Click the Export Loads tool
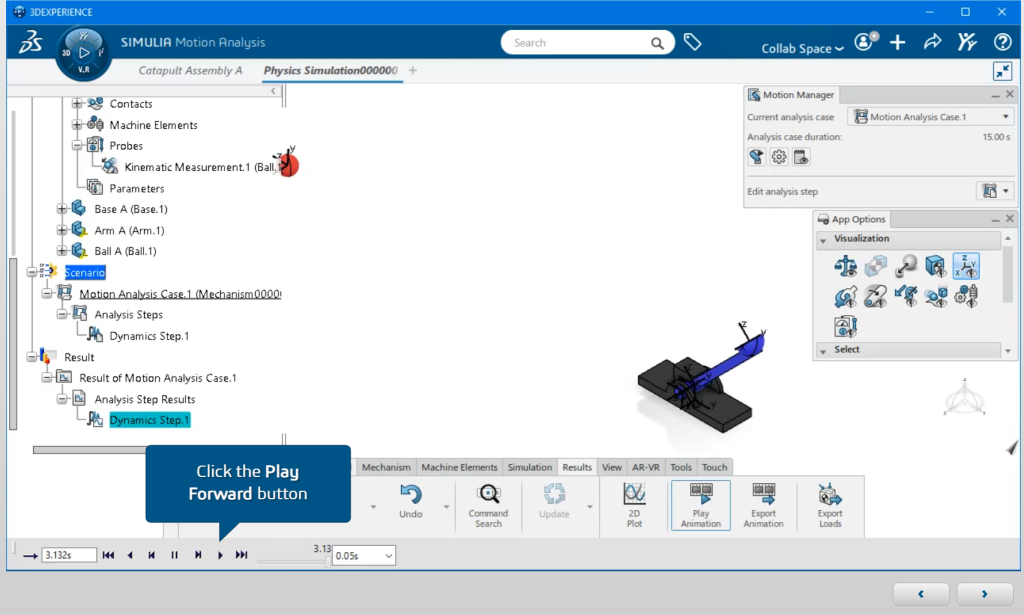The image size is (1024, 615). pyautogui.click(x=830, y=505)
